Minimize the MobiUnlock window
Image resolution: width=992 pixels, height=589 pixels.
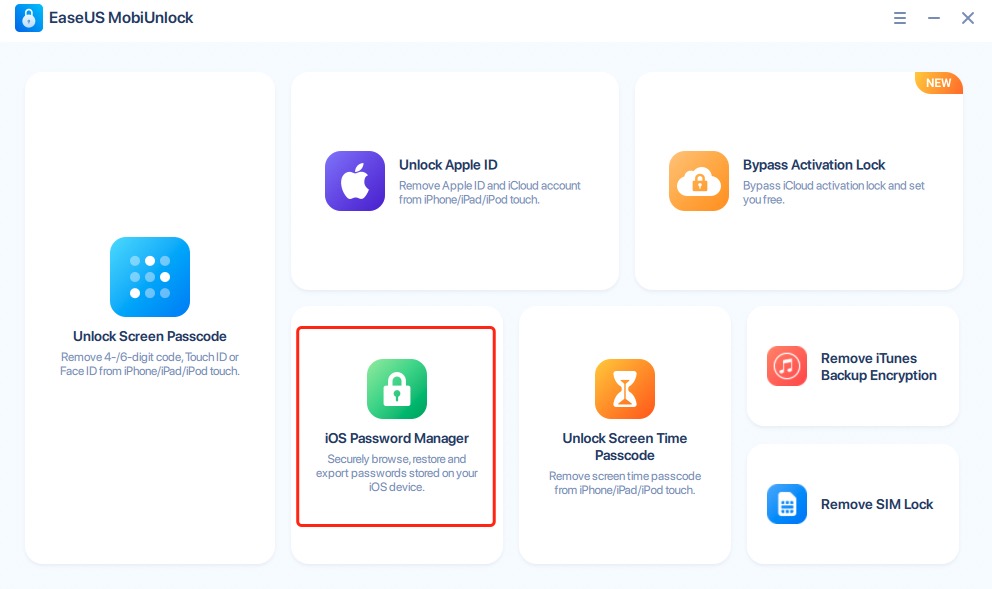[934, 18]
